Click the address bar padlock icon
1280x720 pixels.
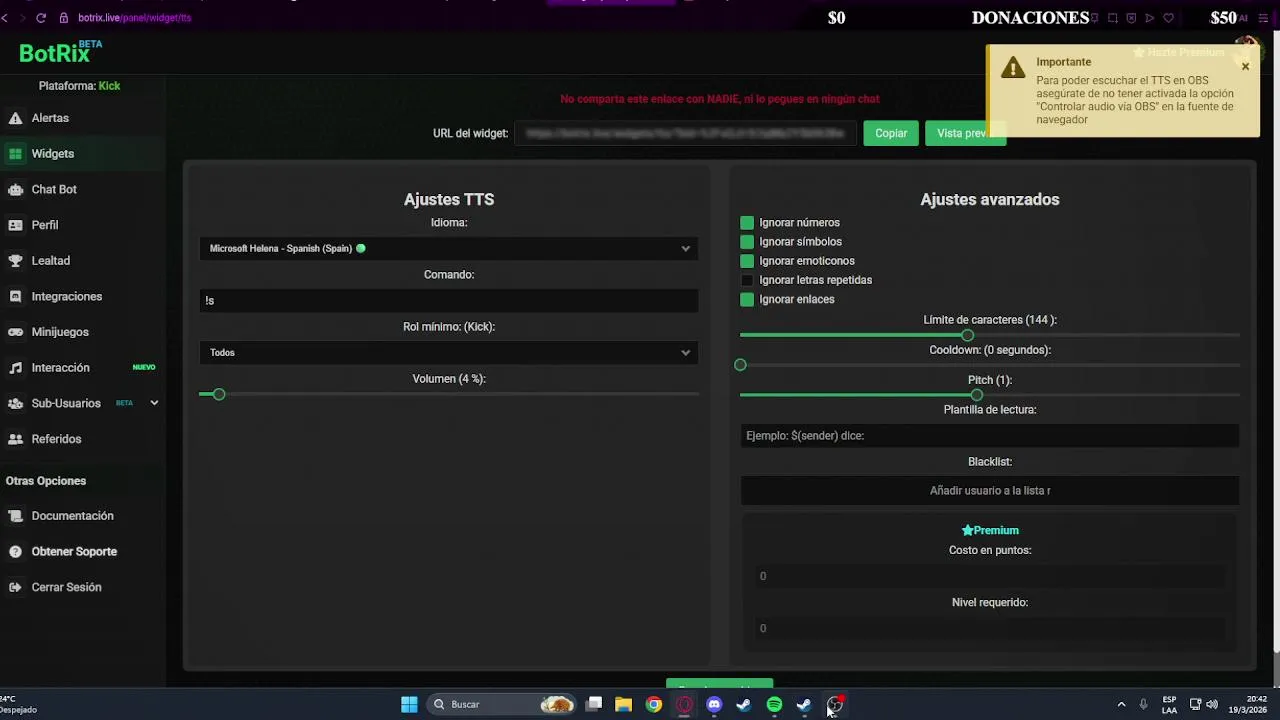pos(64,17)
